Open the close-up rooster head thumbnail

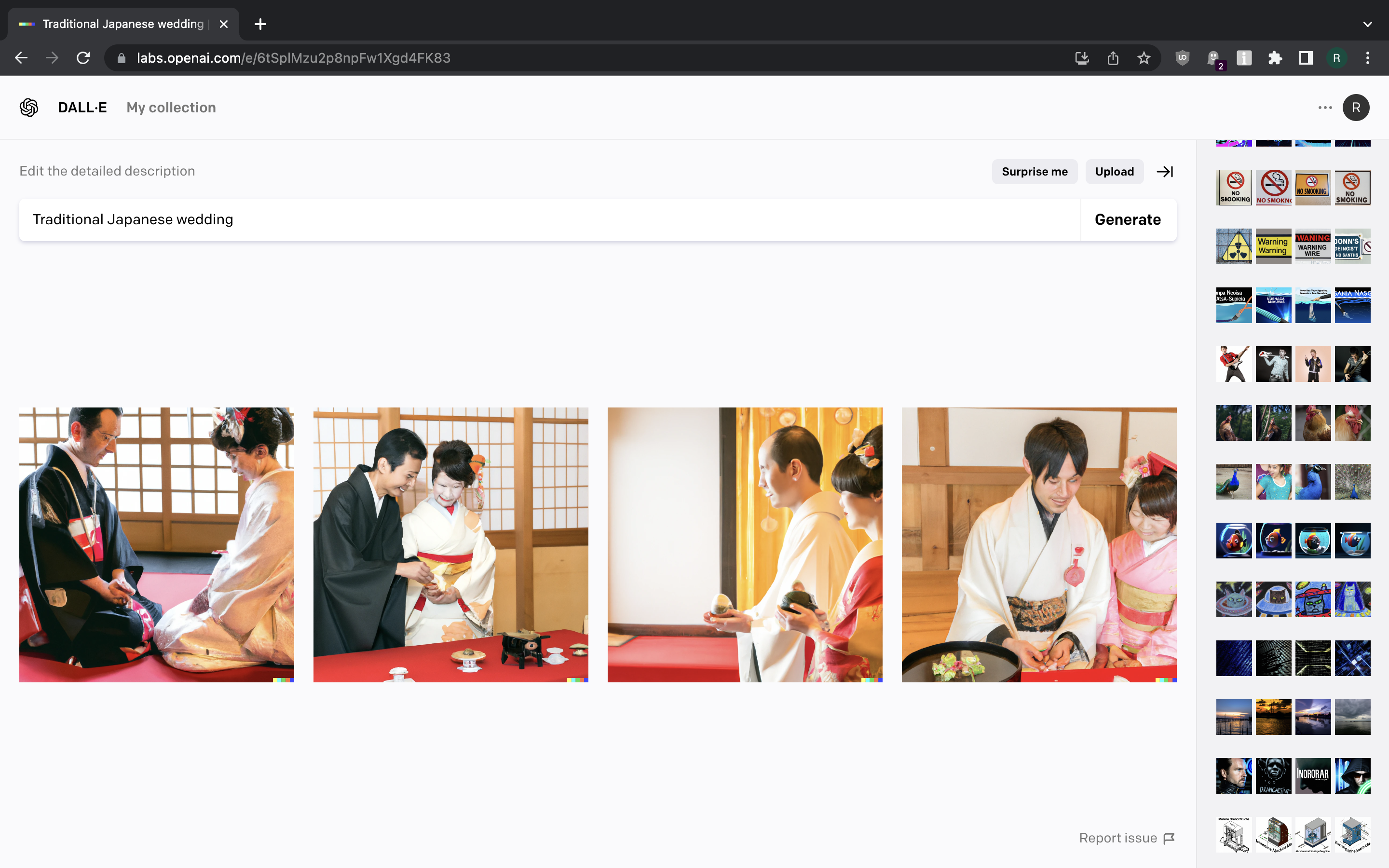pyautogui.click(x=1352, y=422)
